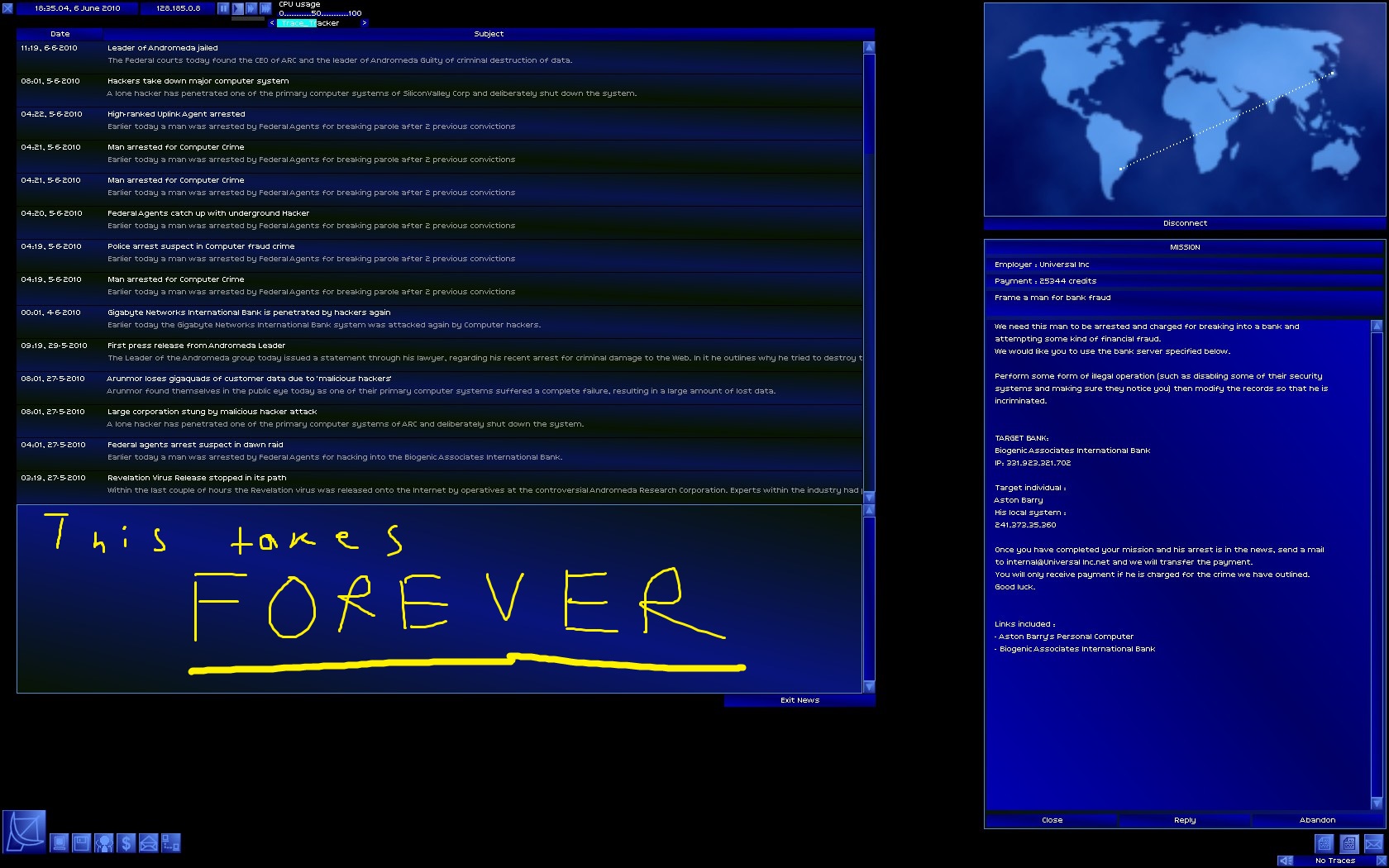
Task: Abandon the mission with the Abandon button
Action: [1318, 820]
